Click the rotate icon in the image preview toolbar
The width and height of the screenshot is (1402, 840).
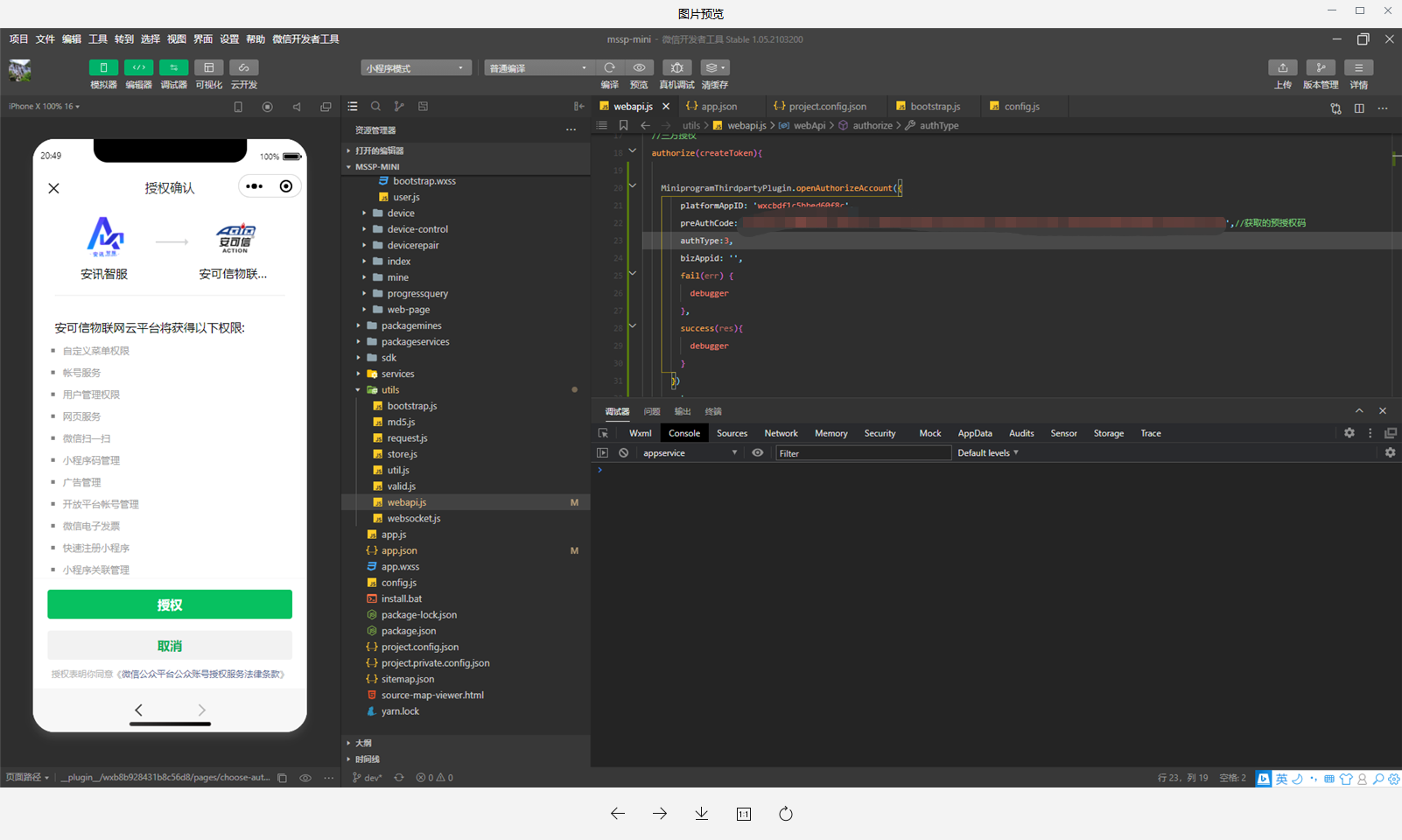pos(786,814)
